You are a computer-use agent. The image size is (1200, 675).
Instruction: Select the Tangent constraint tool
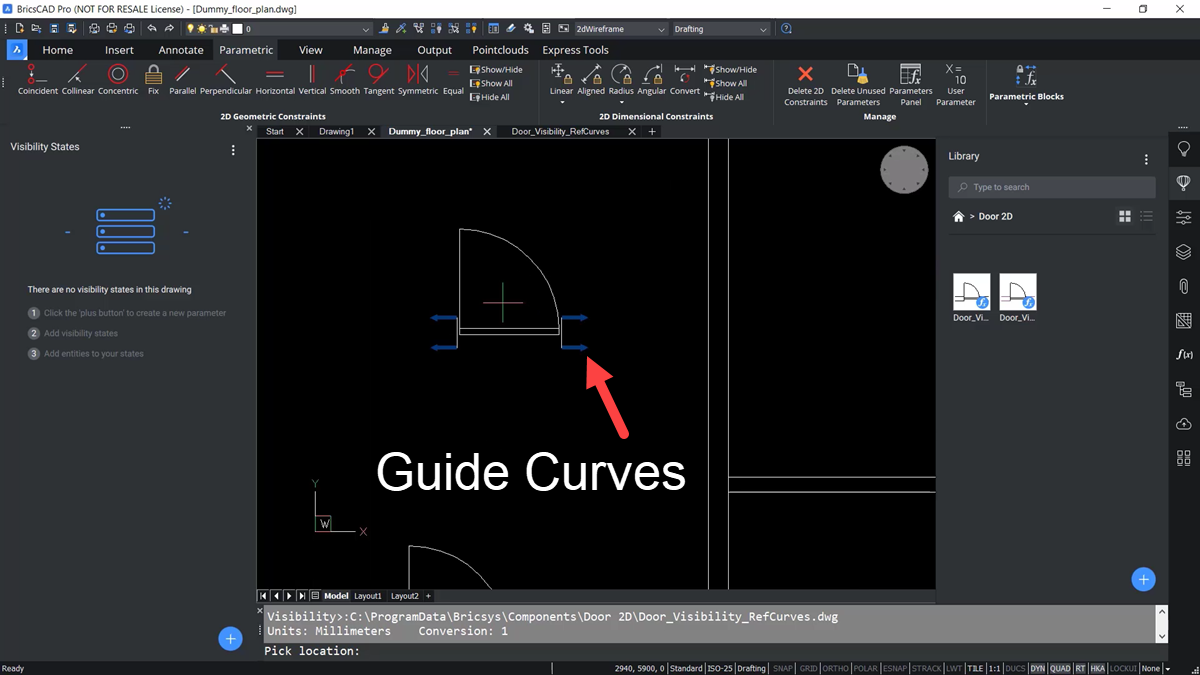pos(378,80)
